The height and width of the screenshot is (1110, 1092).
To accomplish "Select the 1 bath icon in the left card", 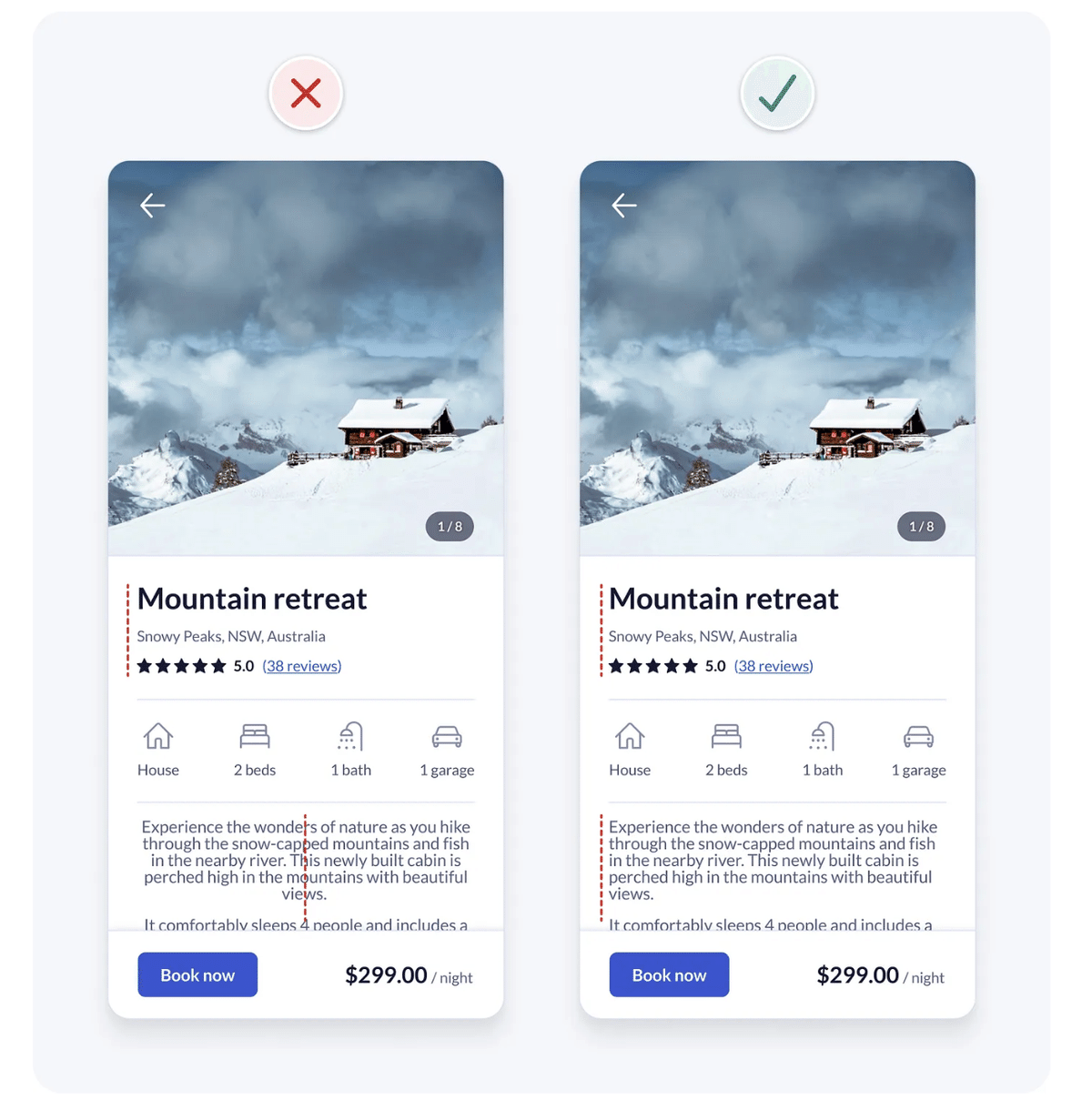I will 351,736.
